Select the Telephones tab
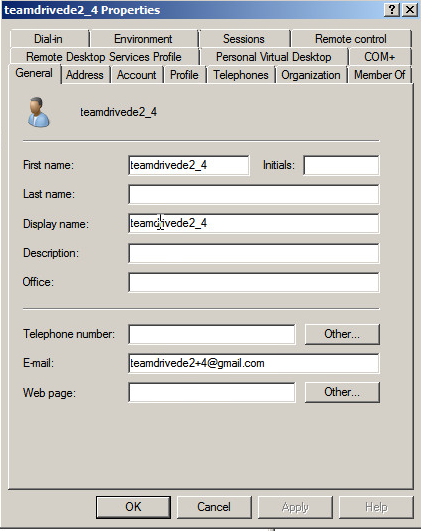The height and width of the screenshot is (531, 421). 241,75
